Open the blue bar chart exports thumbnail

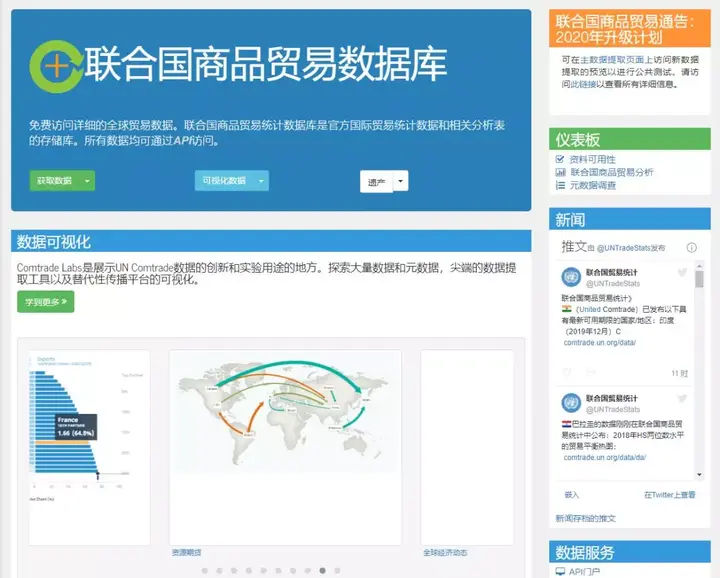pos(90,448)
